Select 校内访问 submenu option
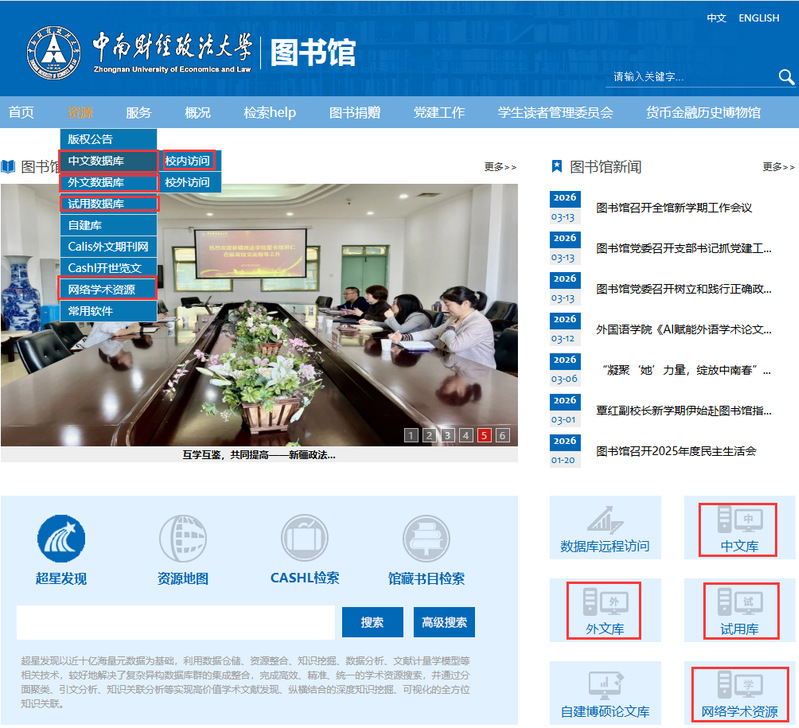Screen dimensions: 799x728 coord(188,160)
